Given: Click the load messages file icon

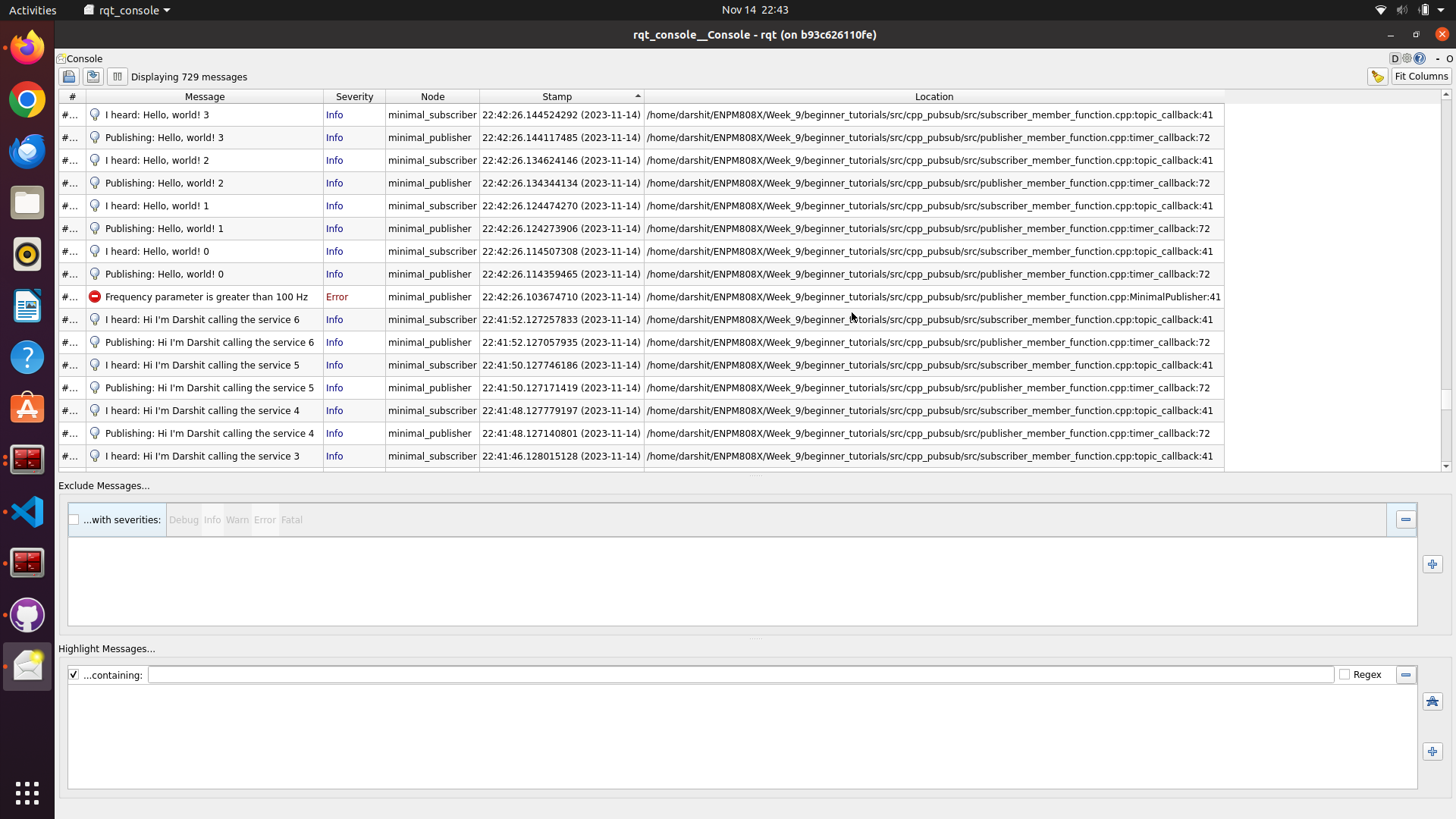Looking at the screenshot, I should point(69,77).
